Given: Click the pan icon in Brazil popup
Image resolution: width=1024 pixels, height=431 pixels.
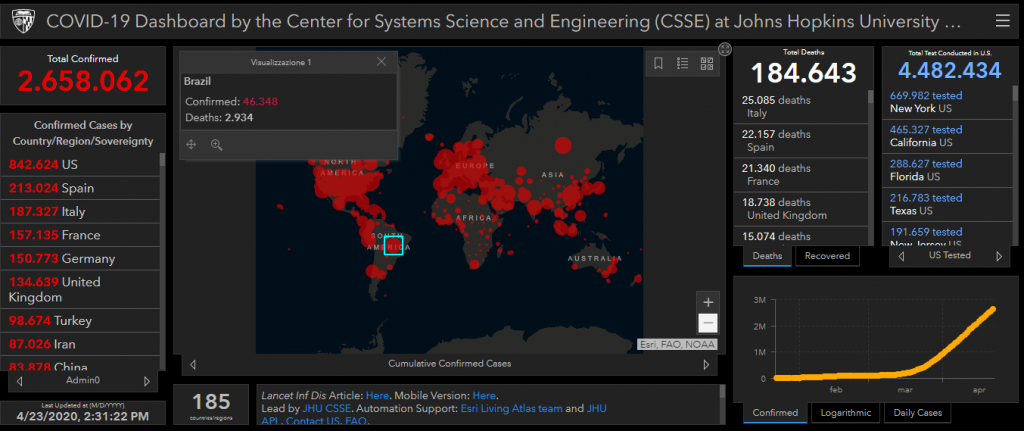Looking at the screenshot, I should click(x=191, y=144).
